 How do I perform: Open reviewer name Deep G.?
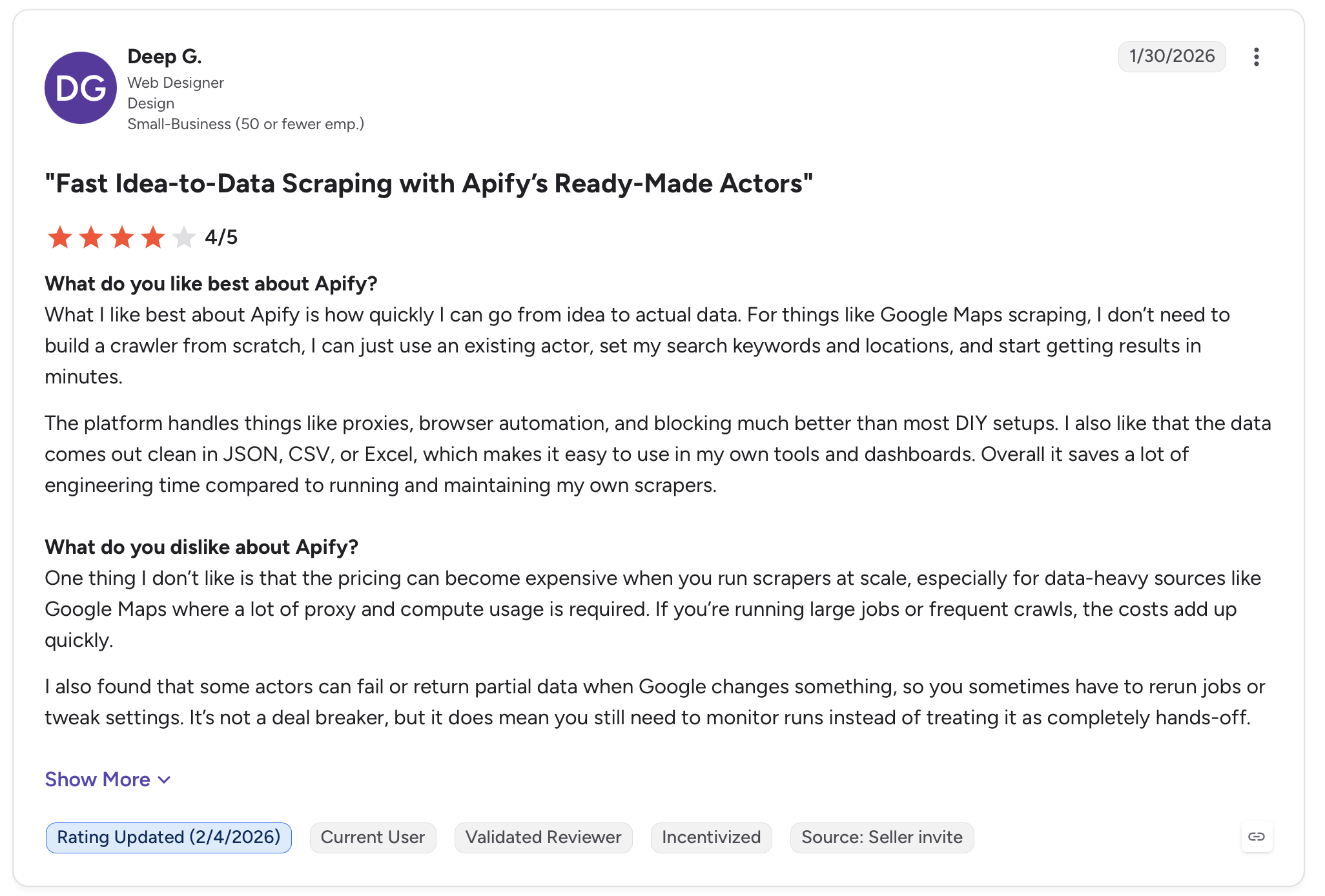coord(165,57)
